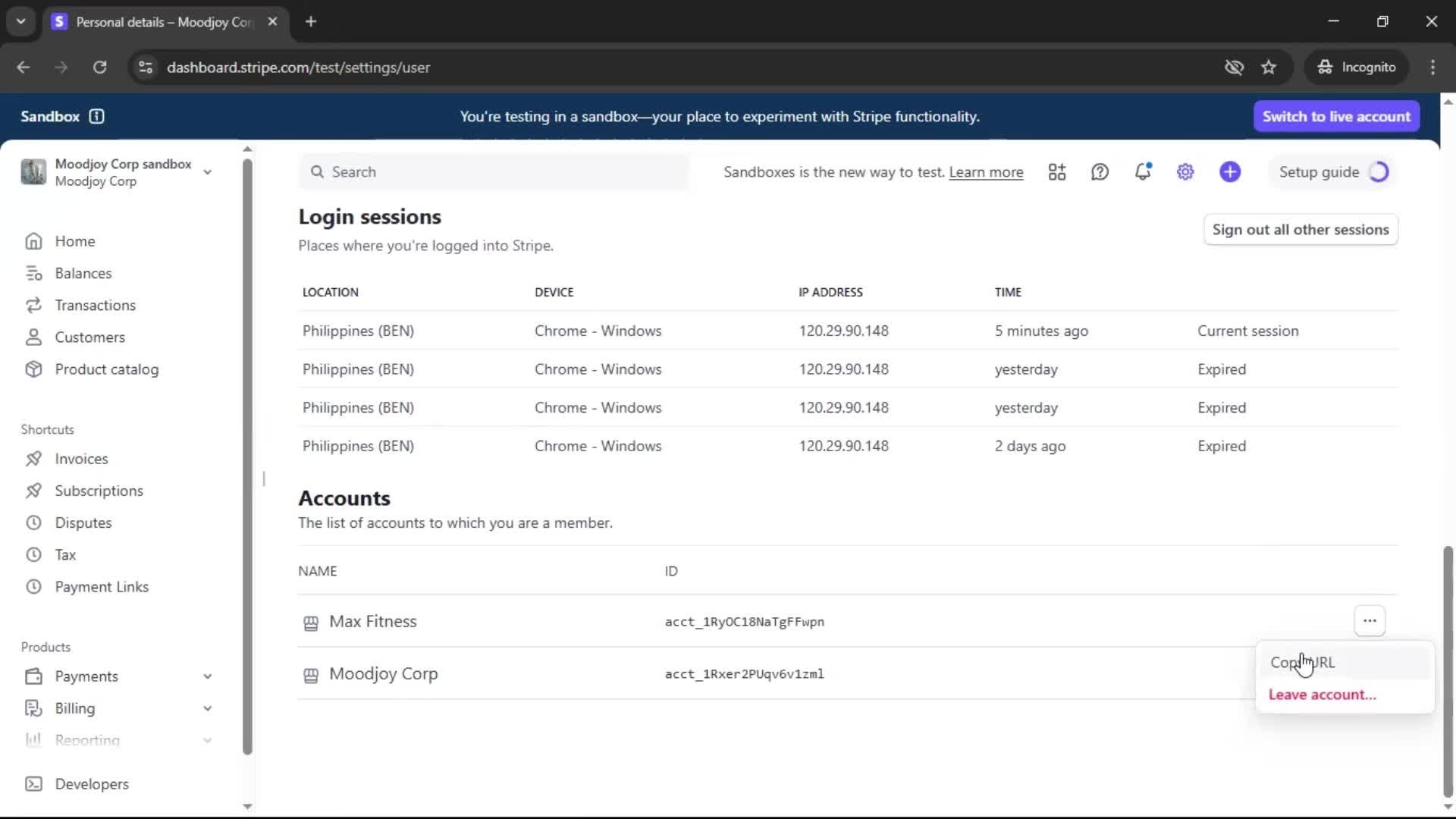This screenshot has height=819, width=1456.
Task: Follow the Learn more link
Action: pyautogui.click(x=986, y=172)
